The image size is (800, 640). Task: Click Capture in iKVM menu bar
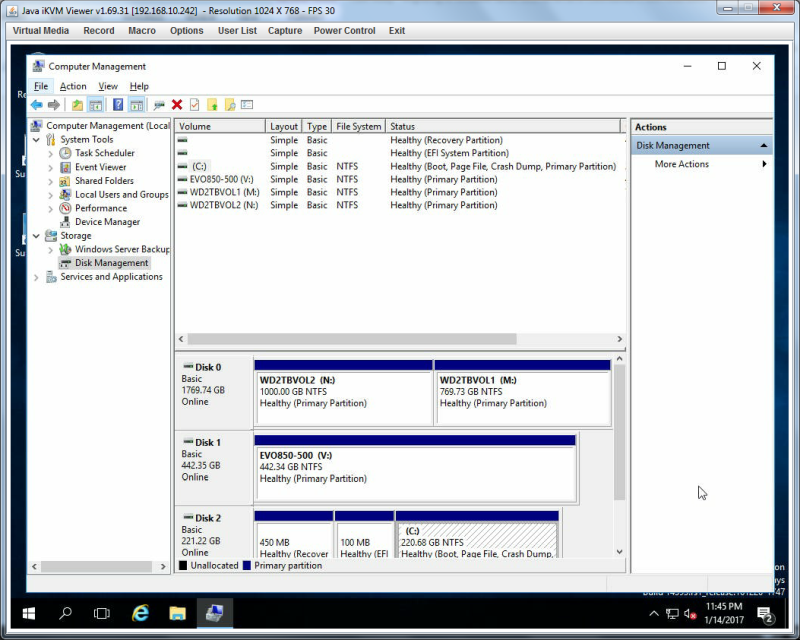tap(285, 31)
